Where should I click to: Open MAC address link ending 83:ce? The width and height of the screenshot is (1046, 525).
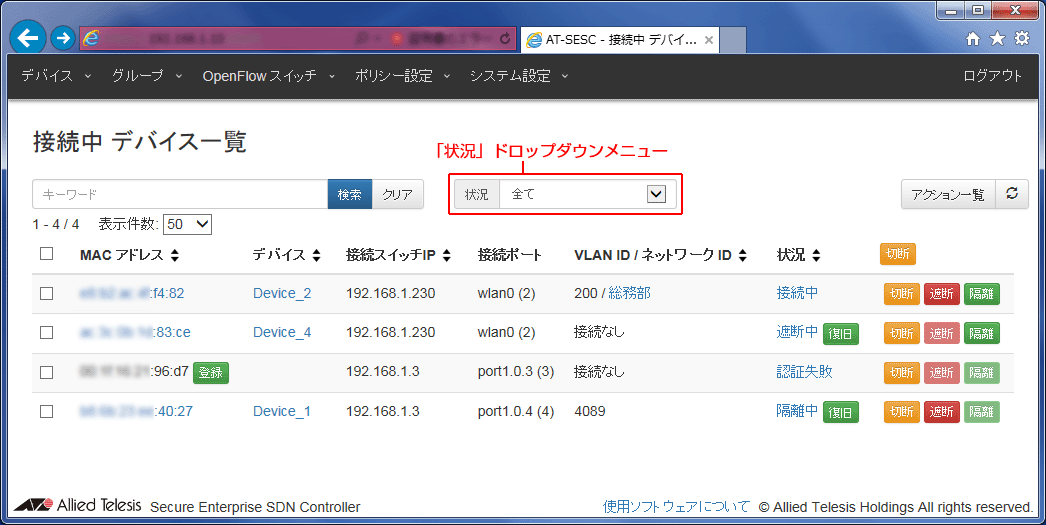pyautogui.click(x=135, y=332)
